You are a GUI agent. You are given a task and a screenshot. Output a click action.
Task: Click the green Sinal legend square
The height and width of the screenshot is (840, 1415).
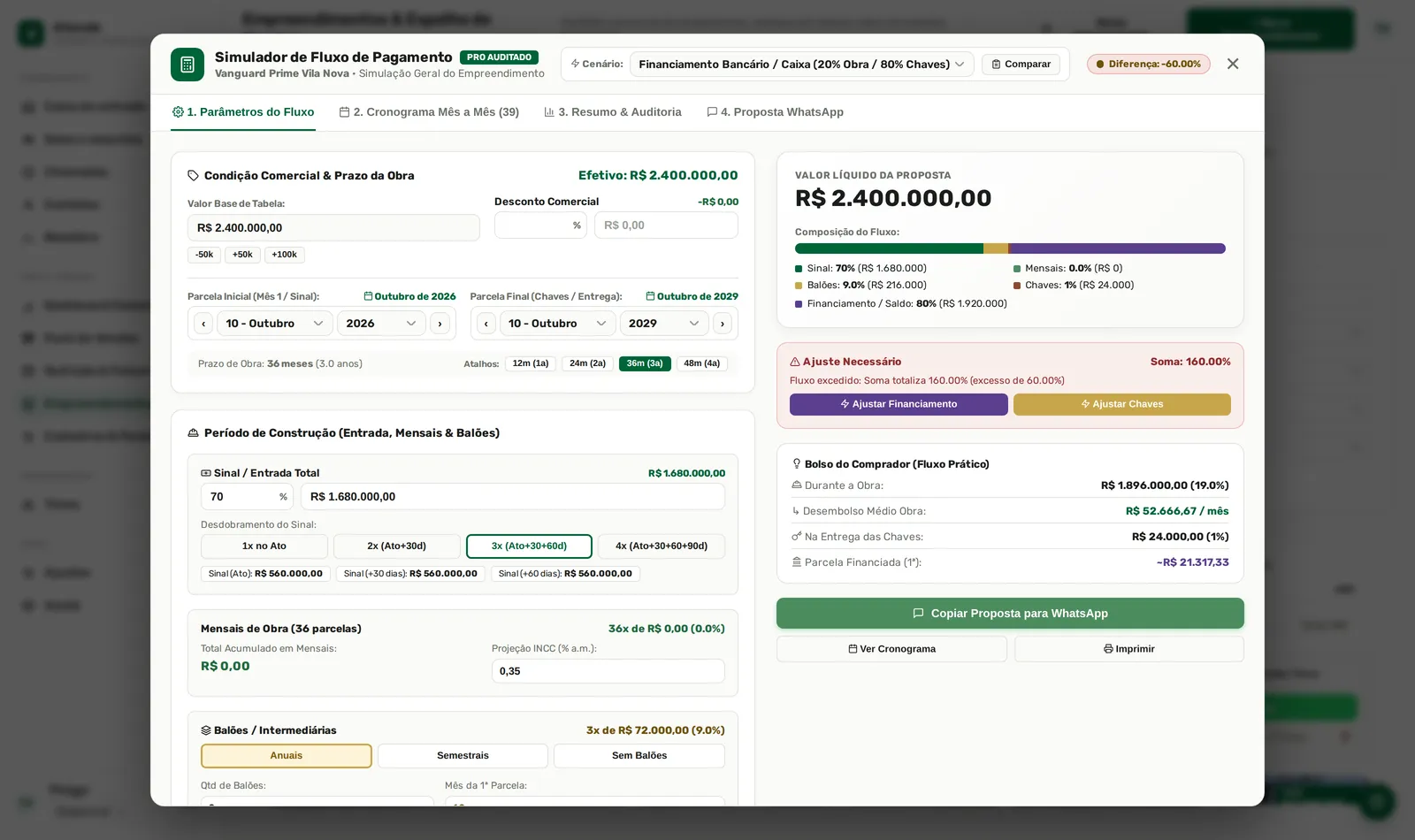(x=799, y=269)
